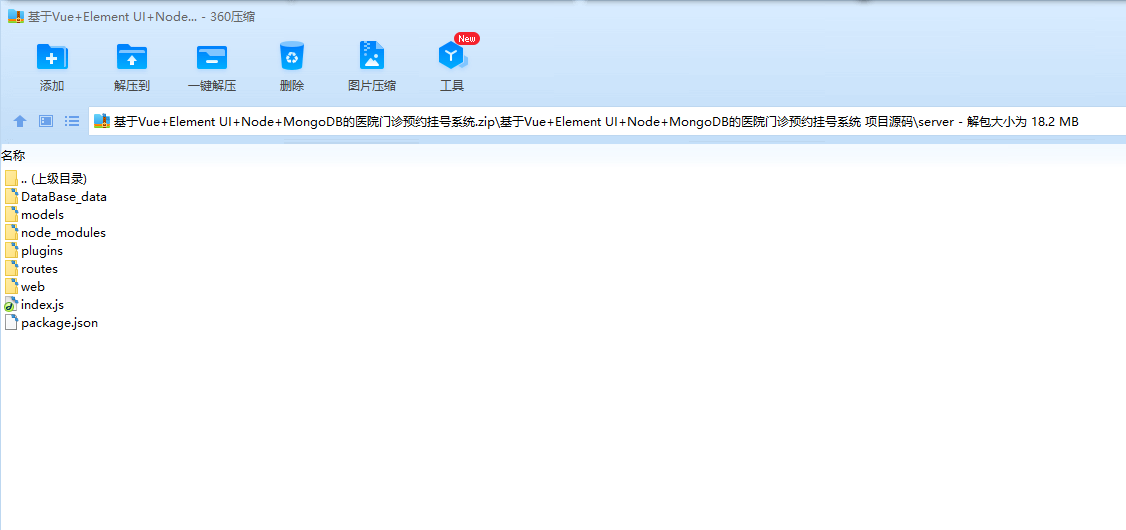Select the routes folder icon
Image resolution: width=1126 pixels, height=530 pixels.
[11, 269]
